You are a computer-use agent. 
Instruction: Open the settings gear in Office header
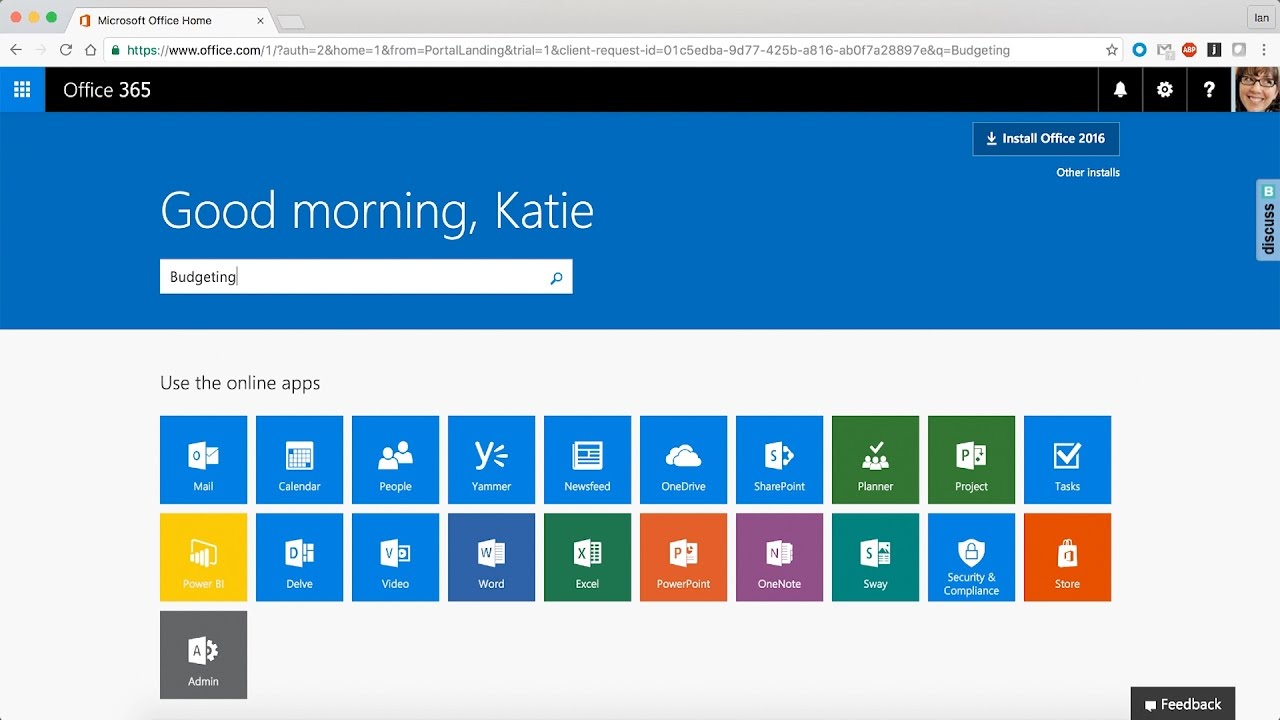(1164, 90)
